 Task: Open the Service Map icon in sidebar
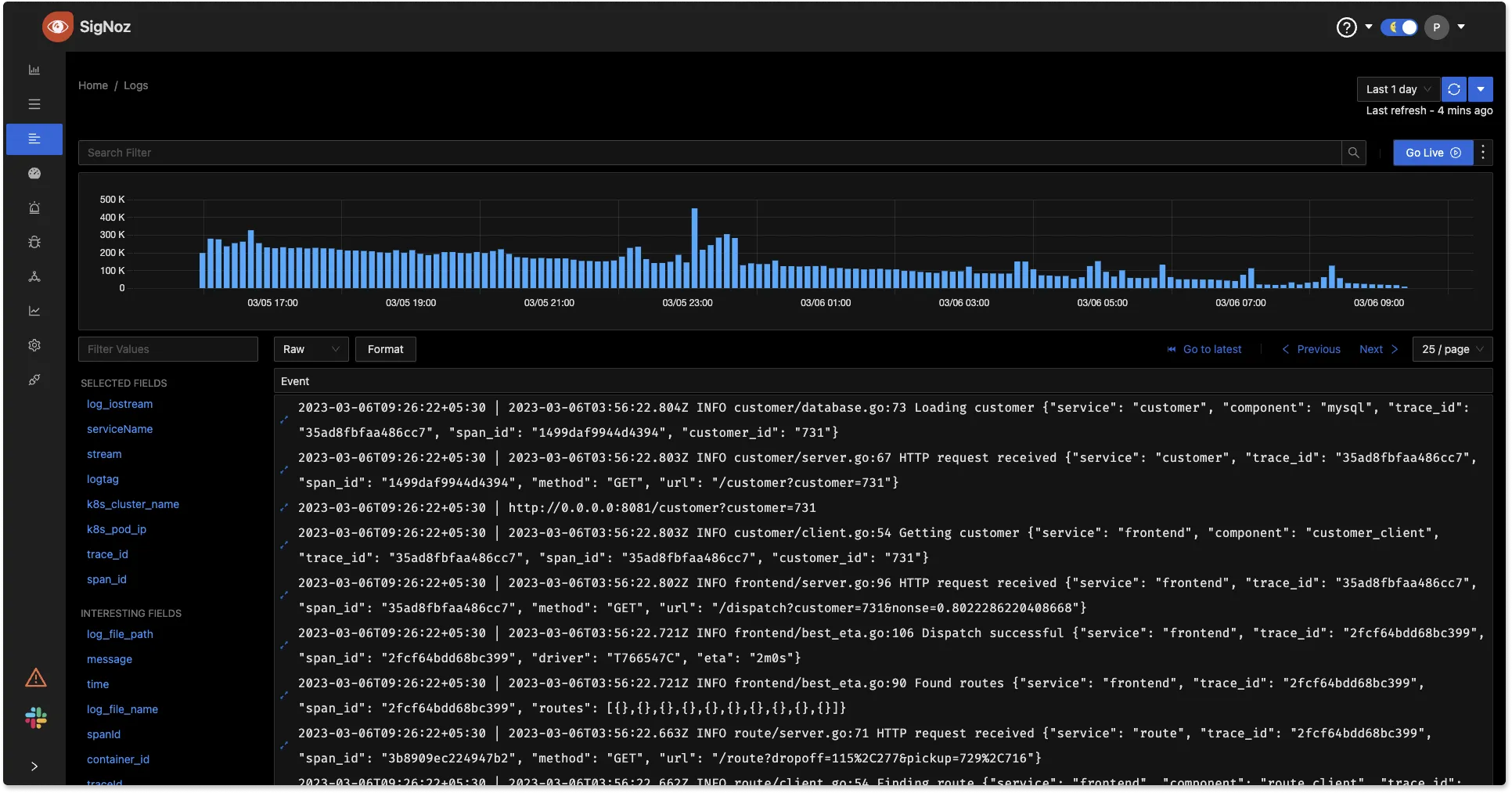34,277
